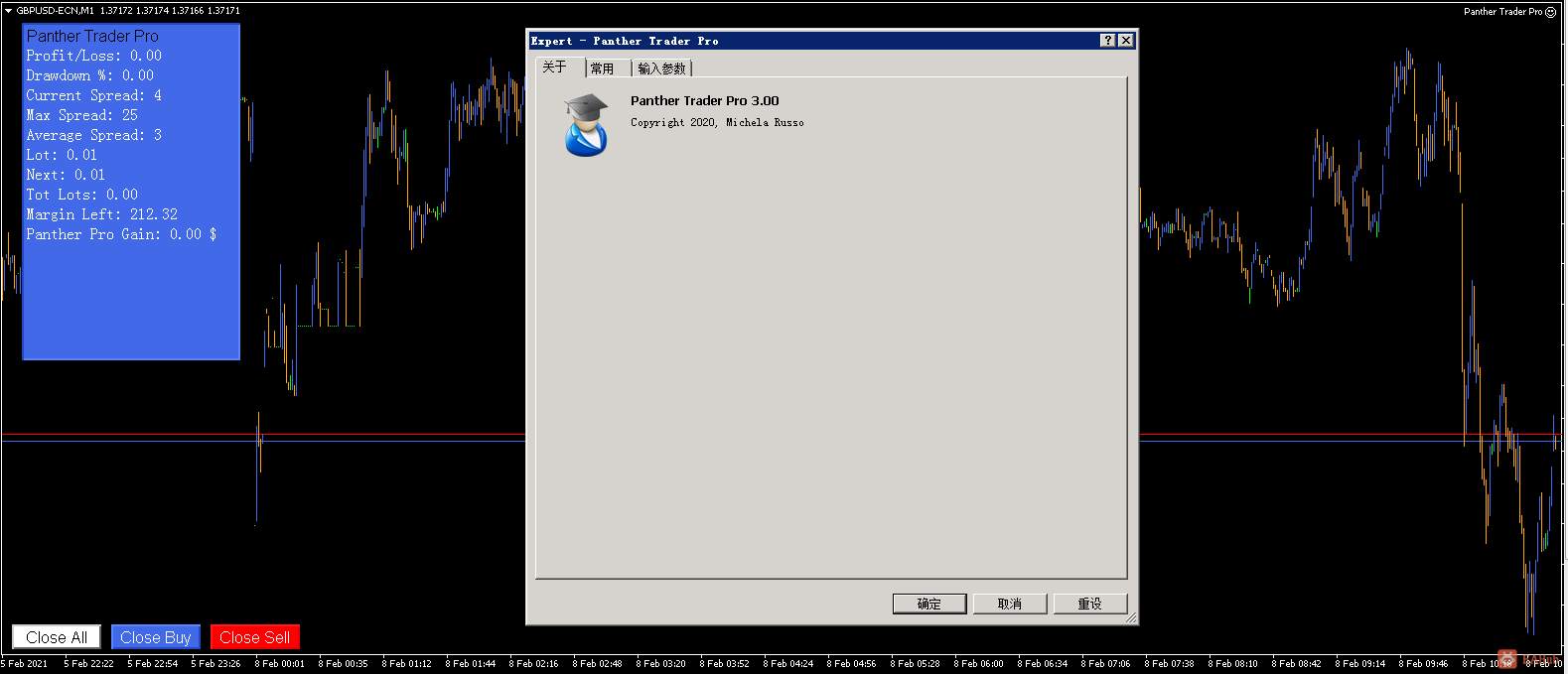Click the 'Next: 0.01' line
This screenshot has height=674, width=1568.
pyautogui.click(x=66, y=176)
